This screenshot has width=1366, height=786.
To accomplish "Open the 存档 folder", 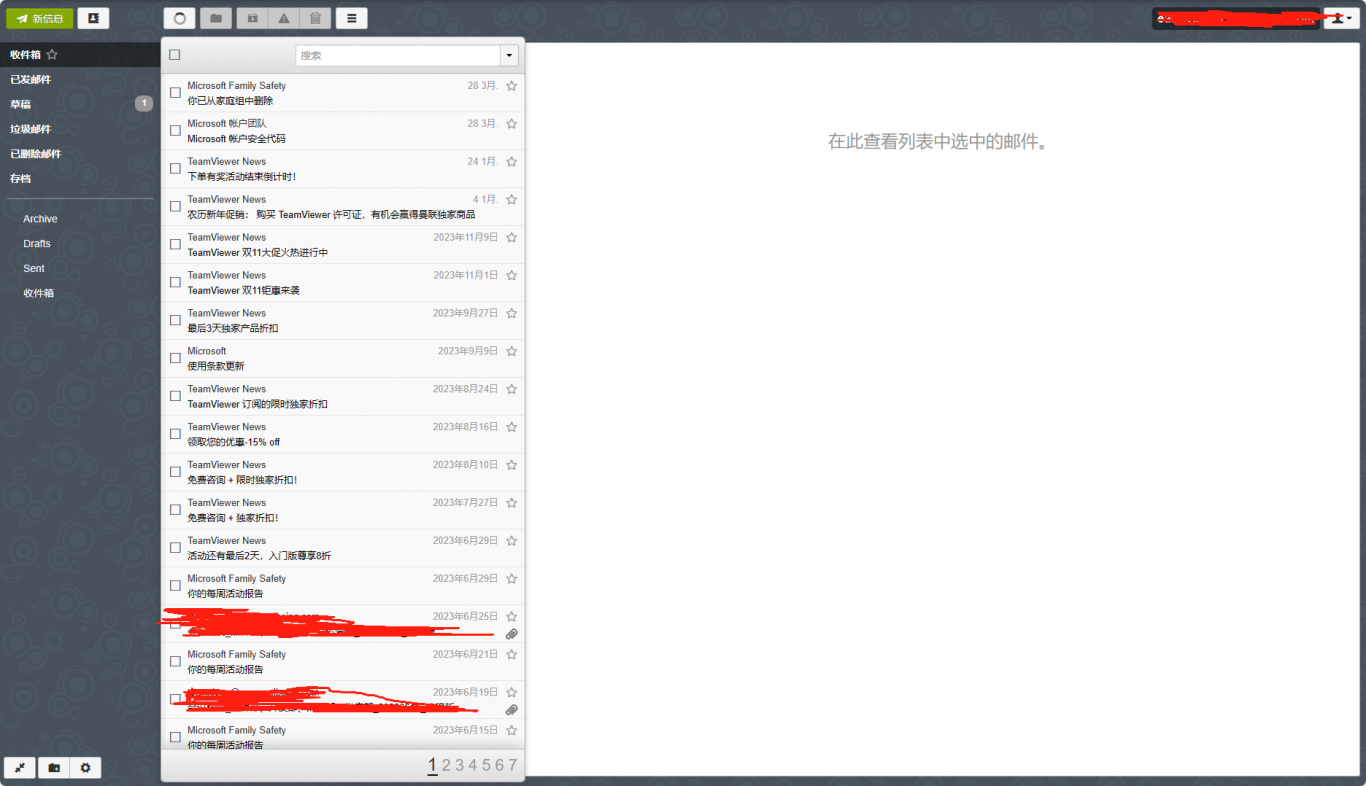I will point(80,179).
